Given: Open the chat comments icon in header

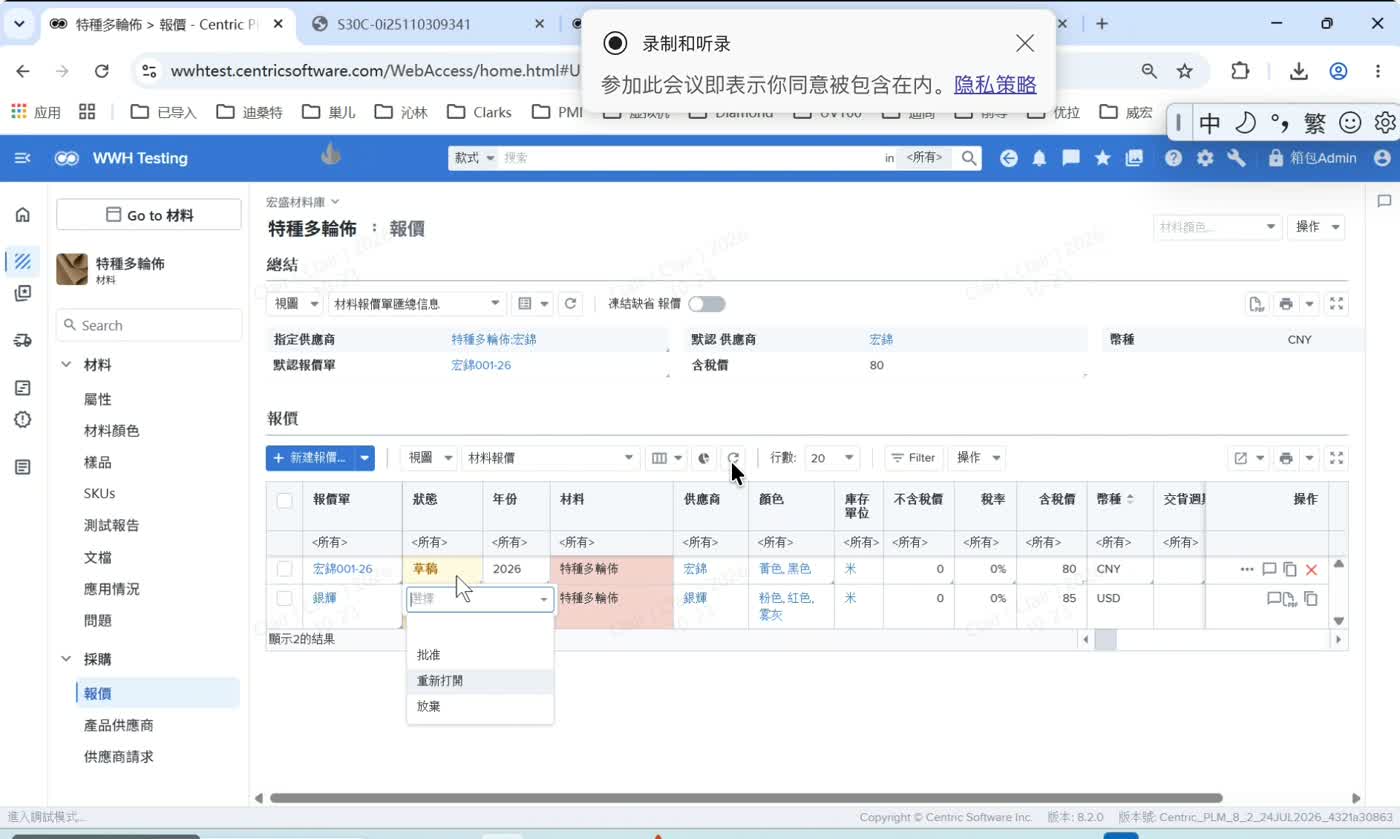Looking at the screenshot, I should [x=1071, y=158].
